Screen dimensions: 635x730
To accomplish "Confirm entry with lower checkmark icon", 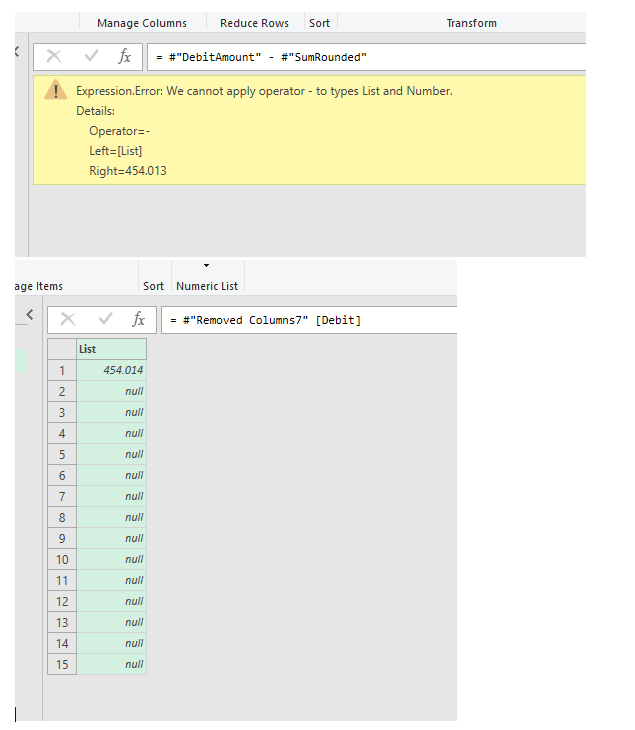I will pyautogui.click(x=105, y=319).
